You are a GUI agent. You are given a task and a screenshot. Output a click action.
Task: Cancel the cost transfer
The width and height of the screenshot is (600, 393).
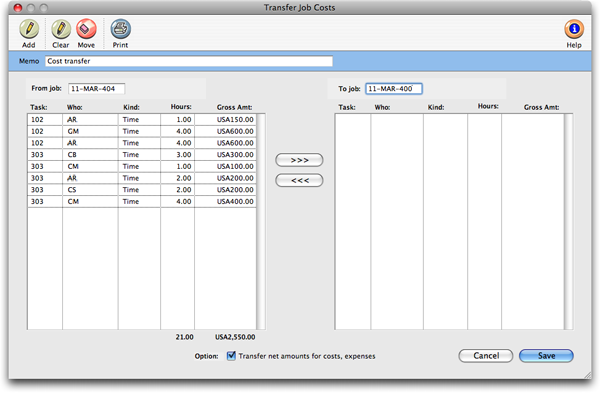coord(486,356)
